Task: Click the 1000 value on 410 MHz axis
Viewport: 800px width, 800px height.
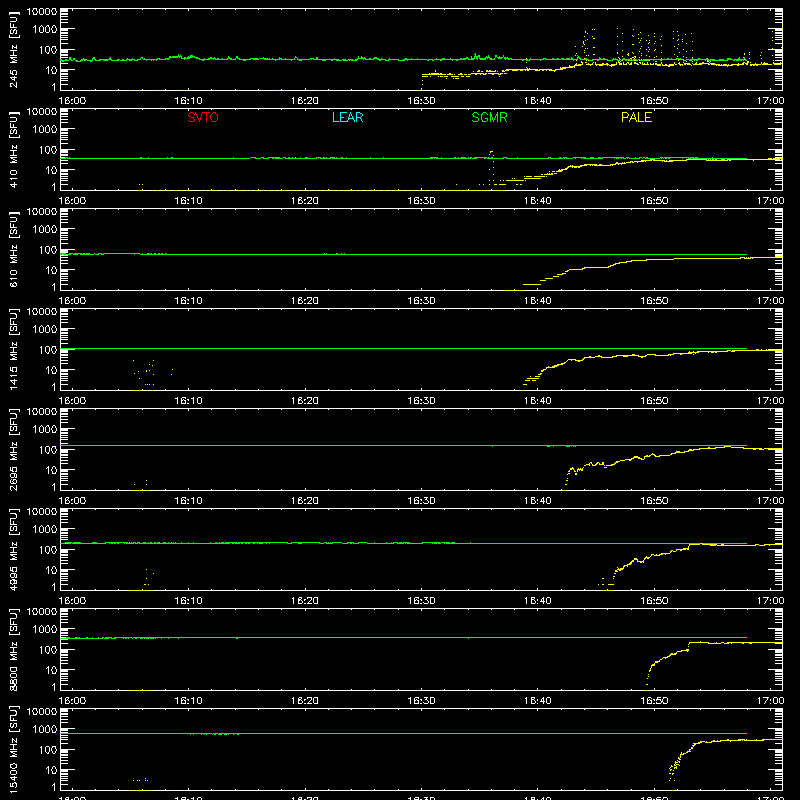Action: 45,130
